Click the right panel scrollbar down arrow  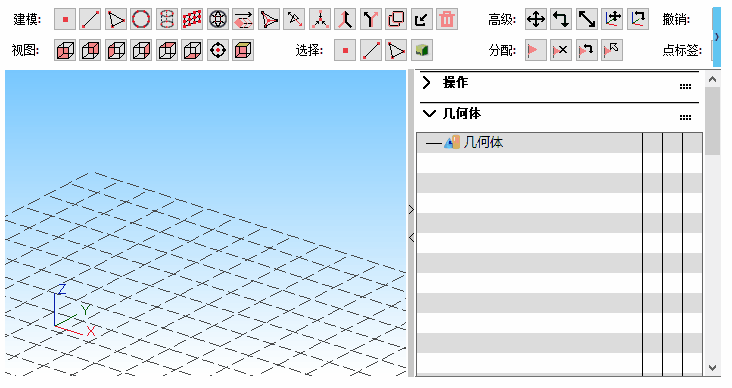712,368
